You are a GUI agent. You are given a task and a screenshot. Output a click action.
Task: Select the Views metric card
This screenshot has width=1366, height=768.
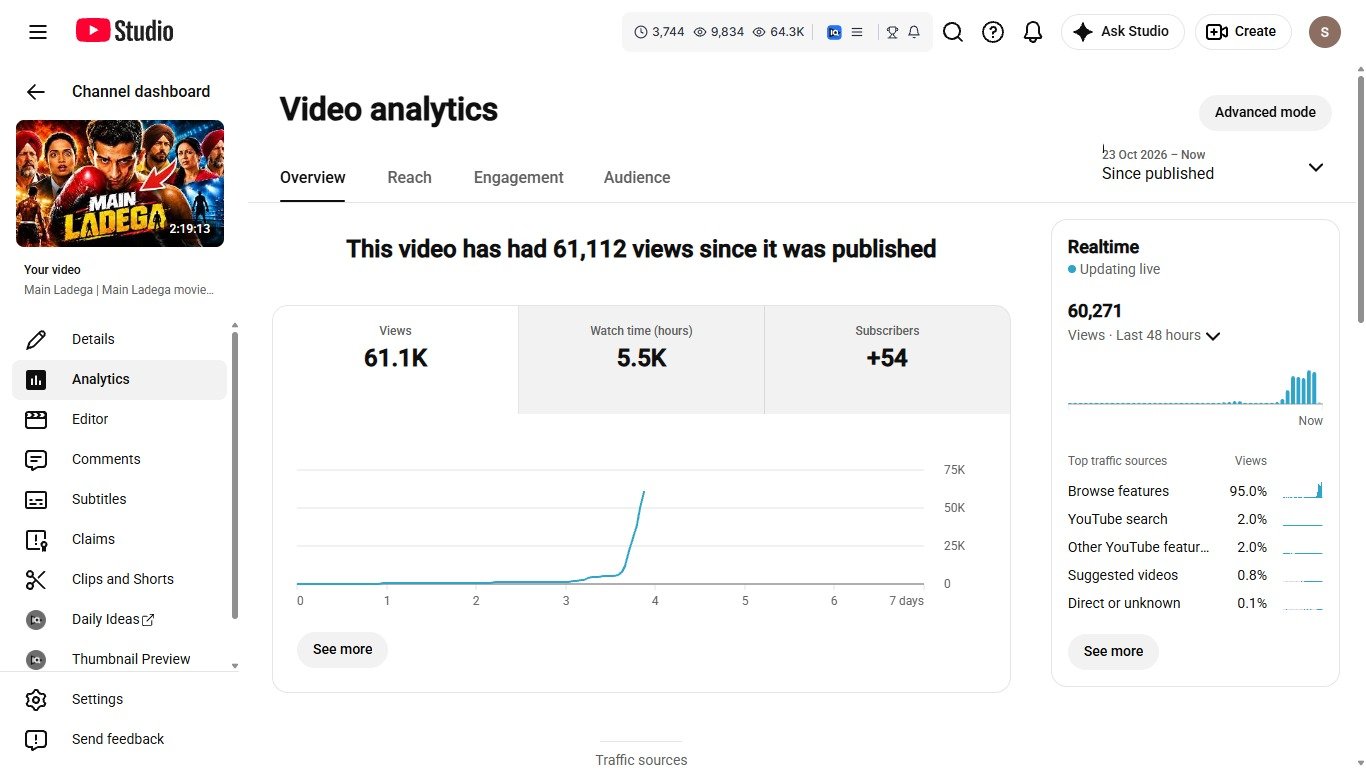395,359
